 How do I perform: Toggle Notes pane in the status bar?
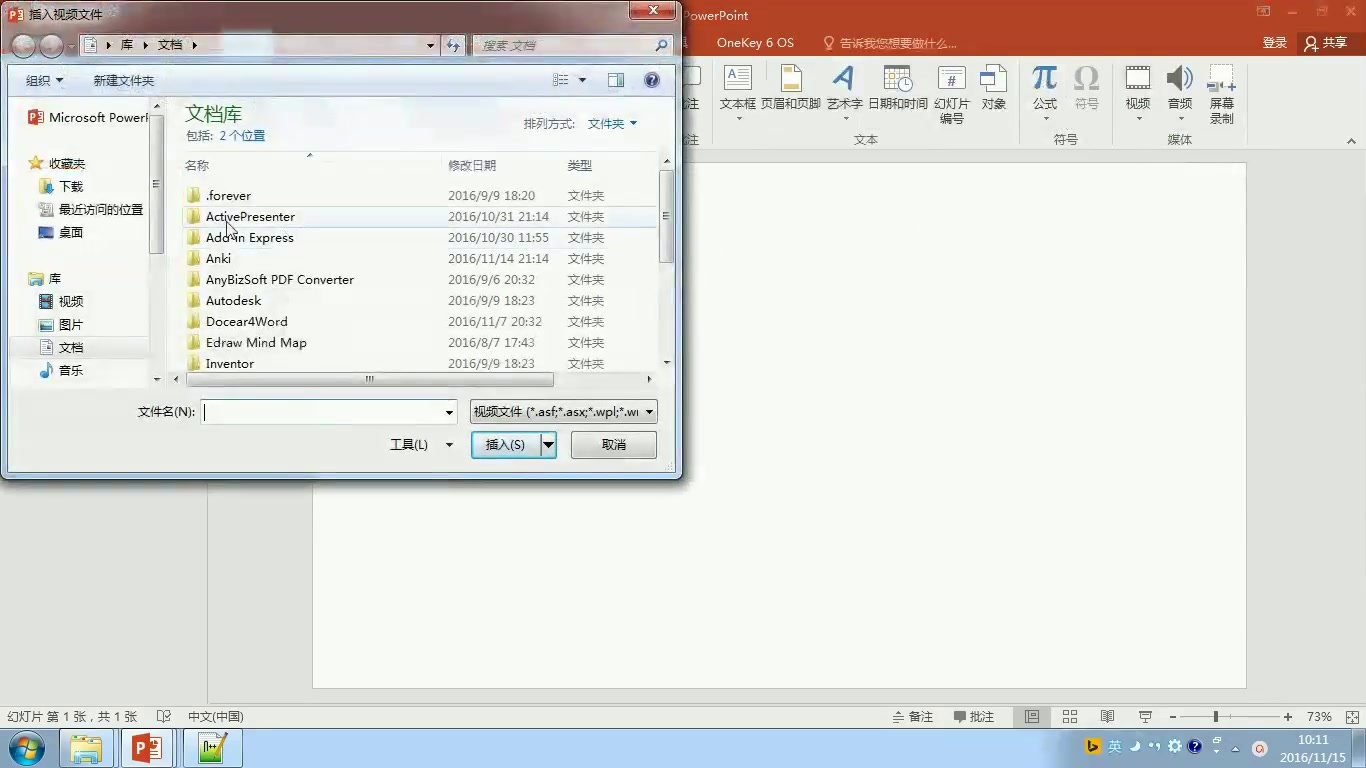(x=913, y=717)
